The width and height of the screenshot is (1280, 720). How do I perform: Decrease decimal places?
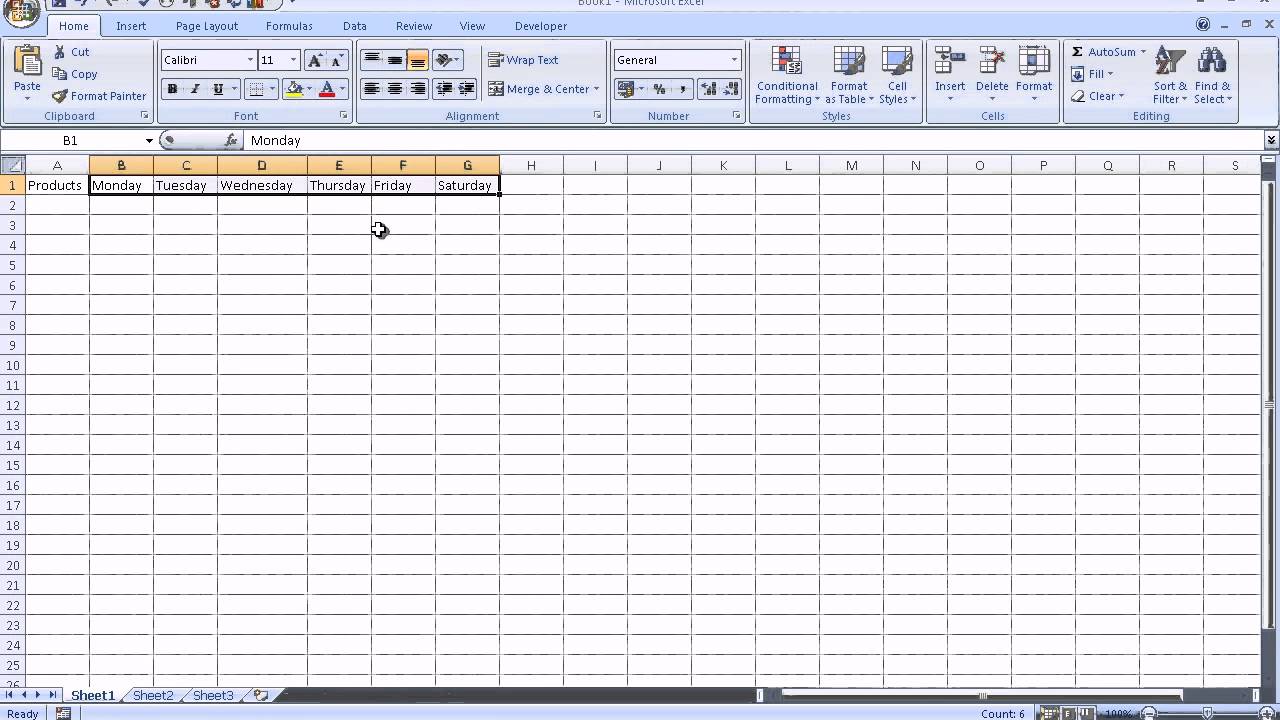click(x=732, y=89)
